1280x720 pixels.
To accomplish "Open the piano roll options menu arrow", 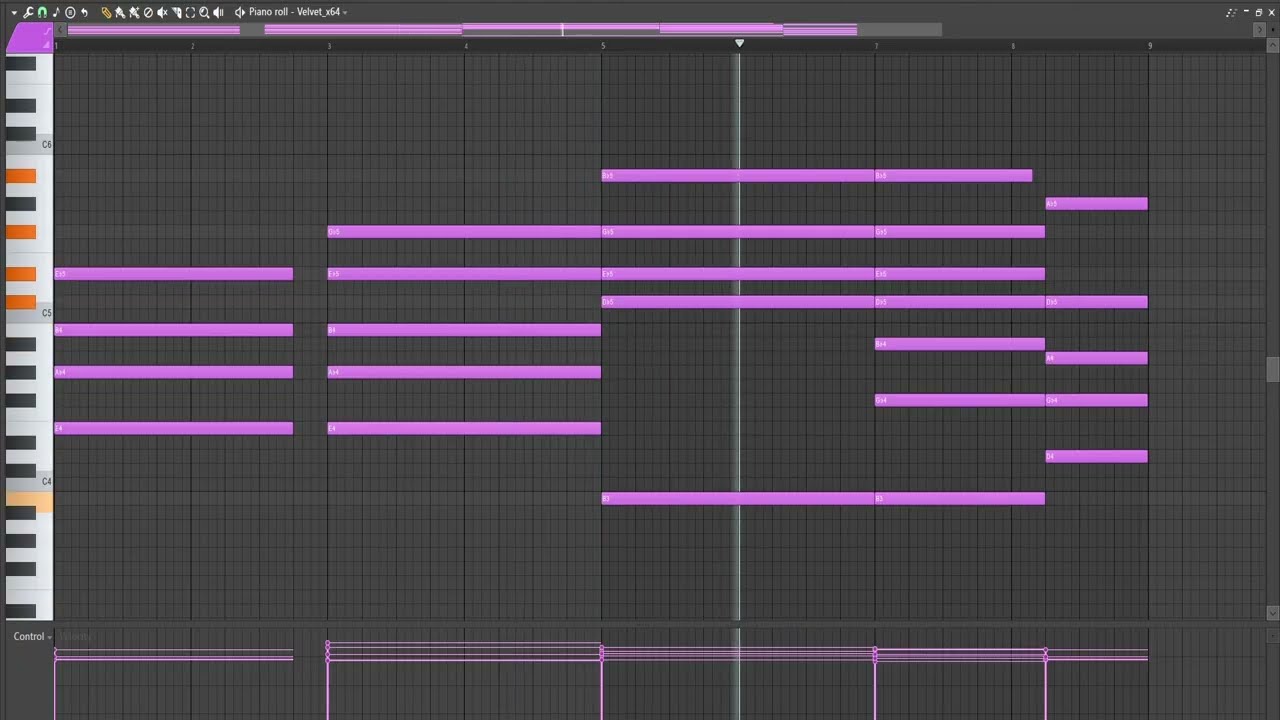I will [x=14, y=12].
